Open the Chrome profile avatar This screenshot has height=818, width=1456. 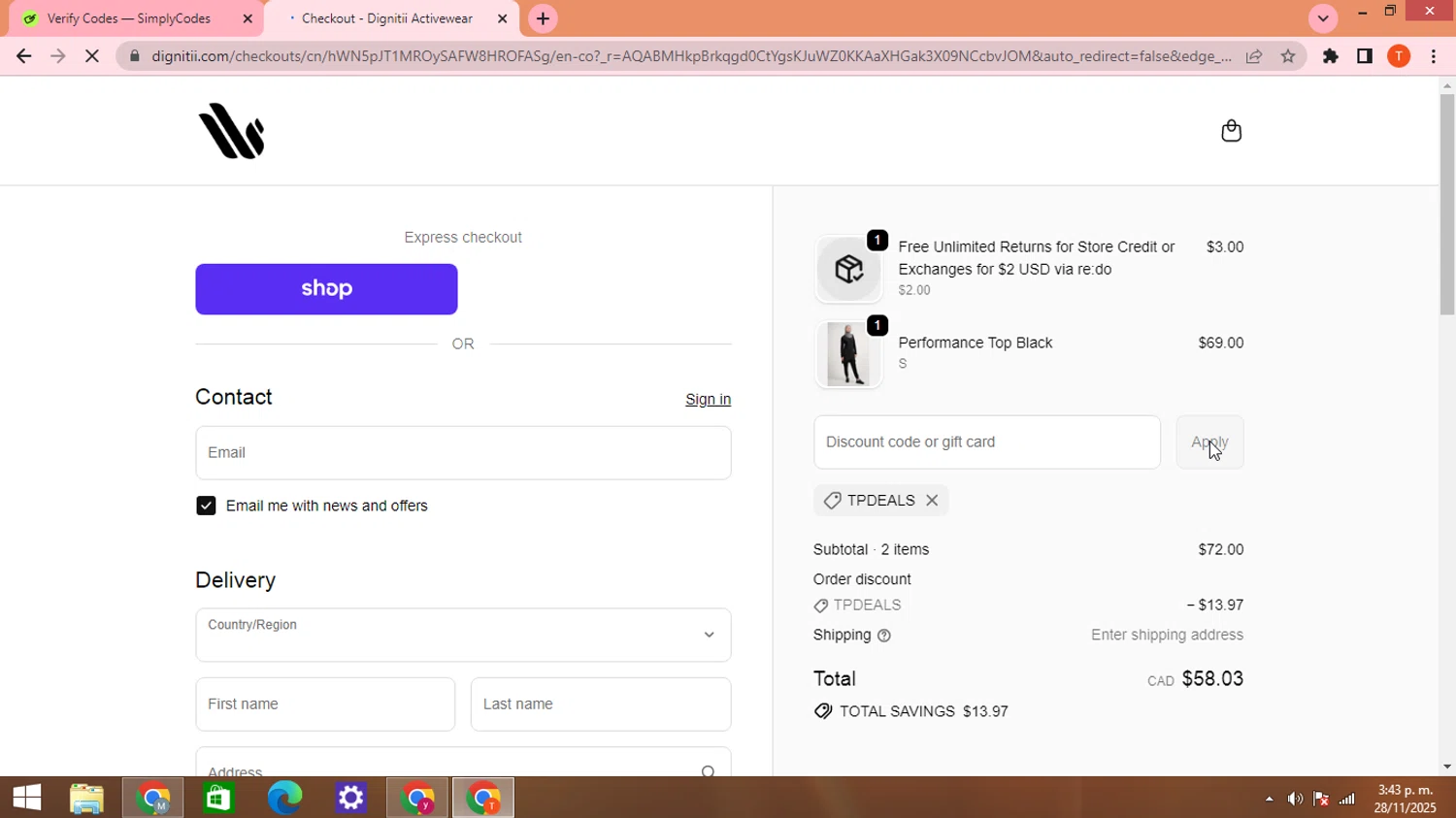pos(1399,56)
